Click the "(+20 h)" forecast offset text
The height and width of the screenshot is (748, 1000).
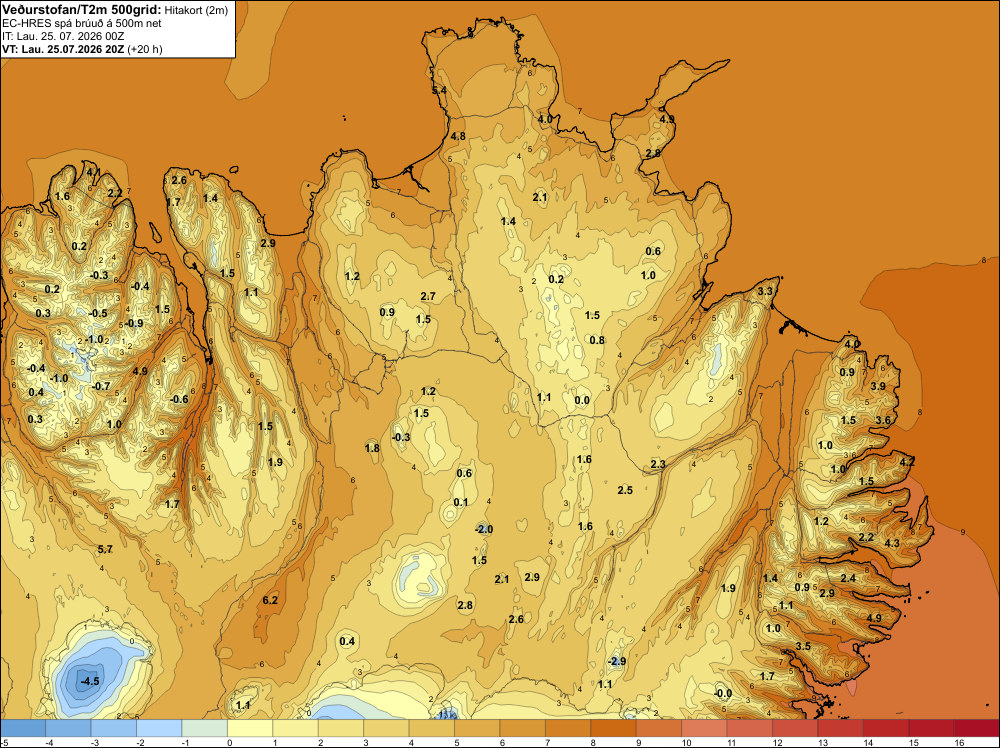(145, 49)
